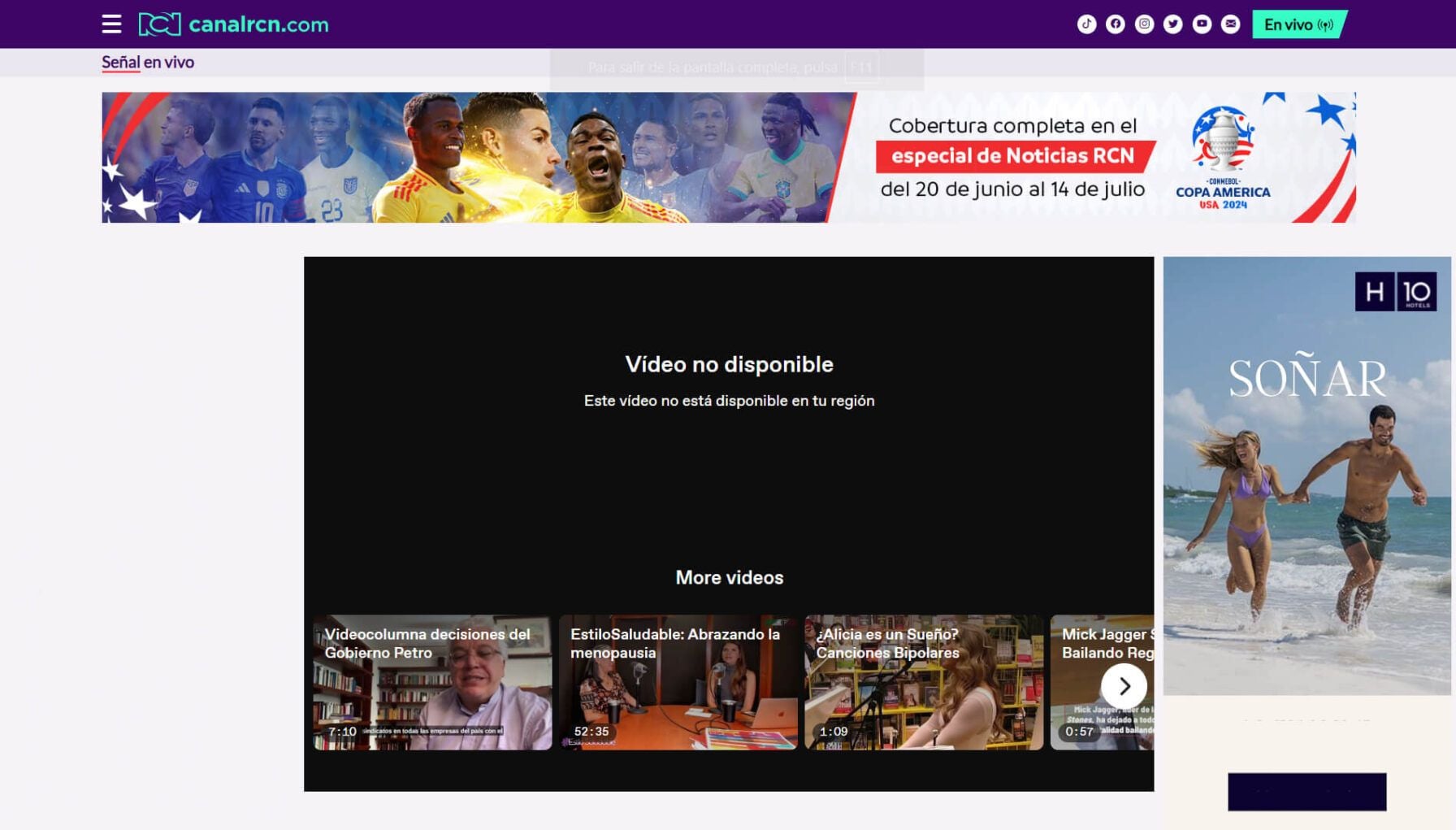Image resolution: width=1456 pixels, height=830 pixels.
Task: Play Videocolumna decisiones del Gobierno Petro
Action: coord(432,682)
